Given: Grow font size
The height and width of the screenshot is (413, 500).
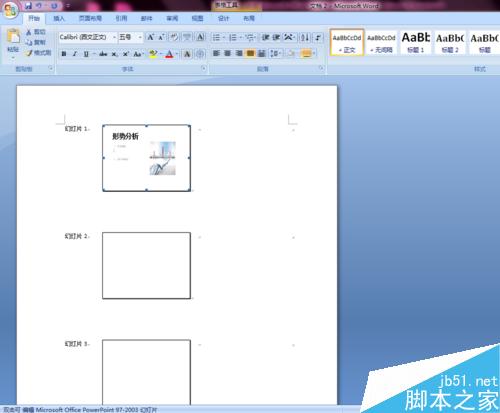Looking at the screenshot, I should [x=150, y=37].
